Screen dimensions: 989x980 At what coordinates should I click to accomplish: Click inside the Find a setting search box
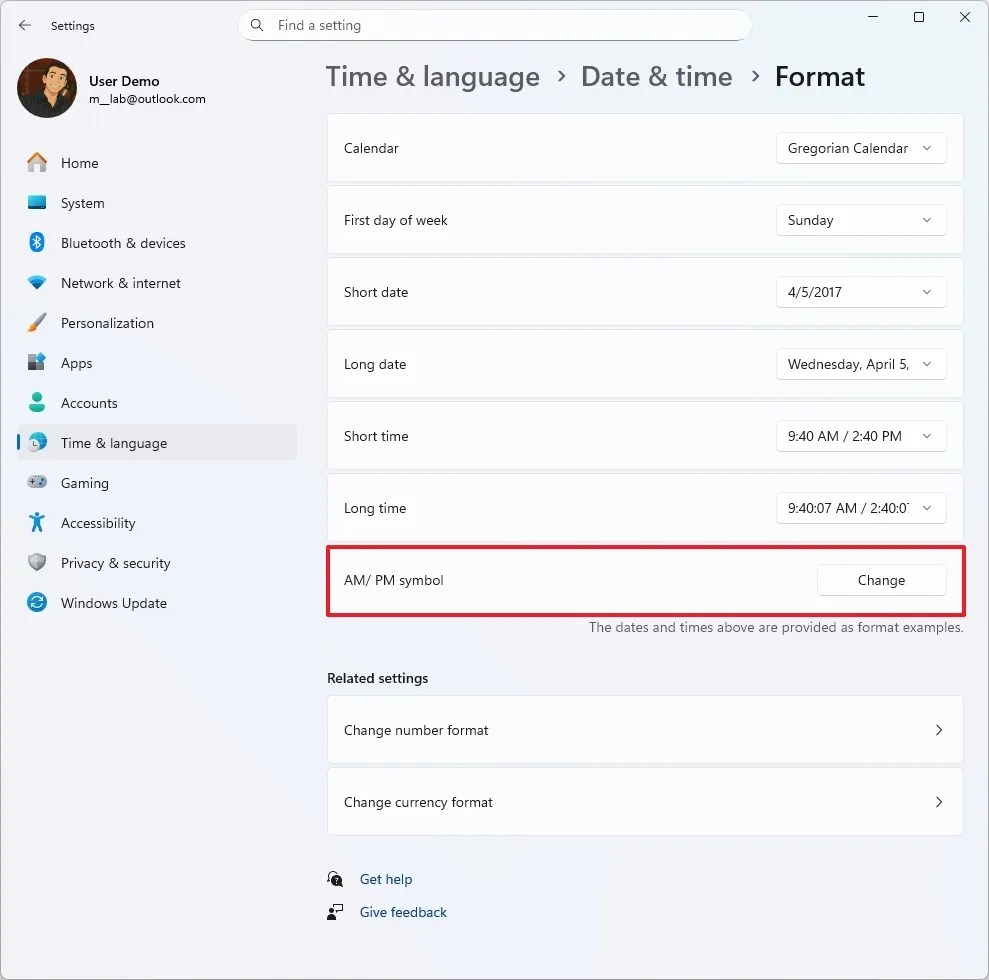pyautogui.click(x=494, y=25)
